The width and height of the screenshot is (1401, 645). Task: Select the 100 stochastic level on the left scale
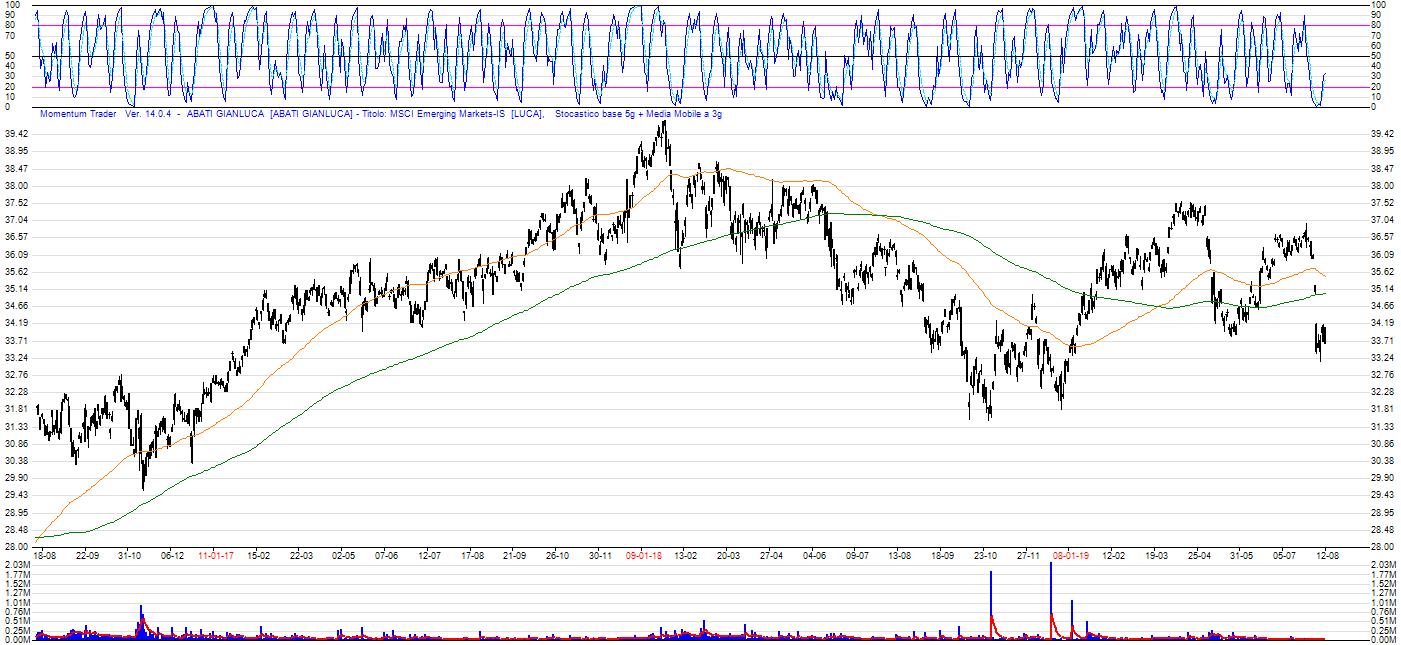[10, 5]
